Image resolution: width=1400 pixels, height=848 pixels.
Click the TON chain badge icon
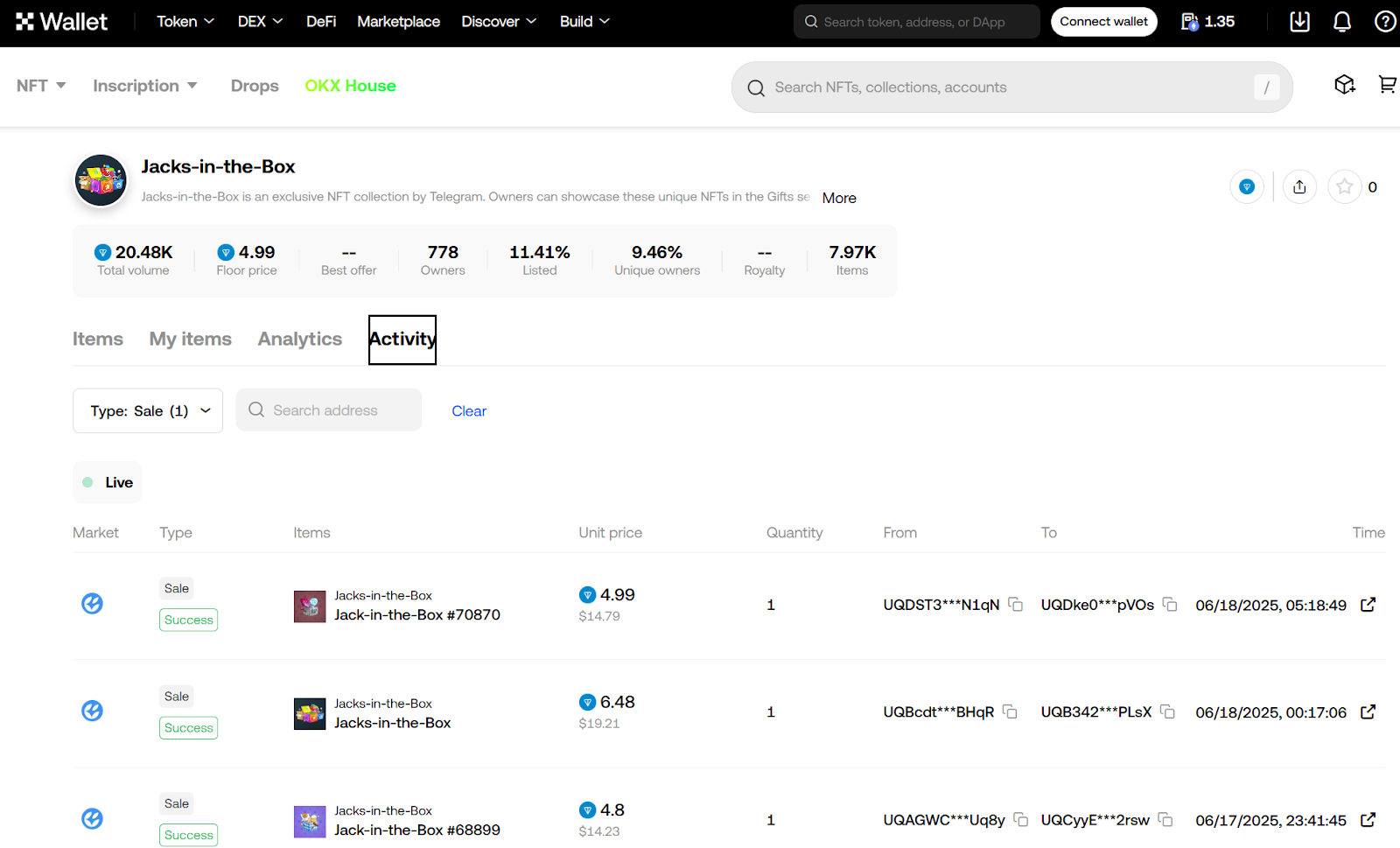(1247, 186)
